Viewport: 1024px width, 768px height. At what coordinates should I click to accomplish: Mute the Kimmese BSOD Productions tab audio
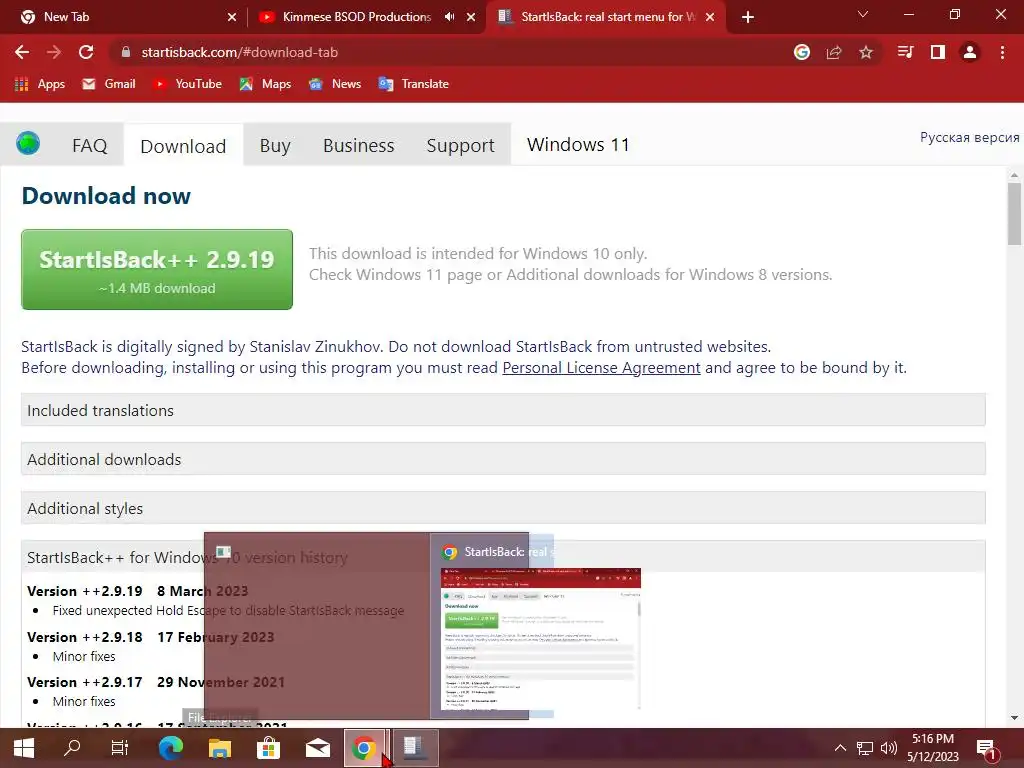(449, 17)
